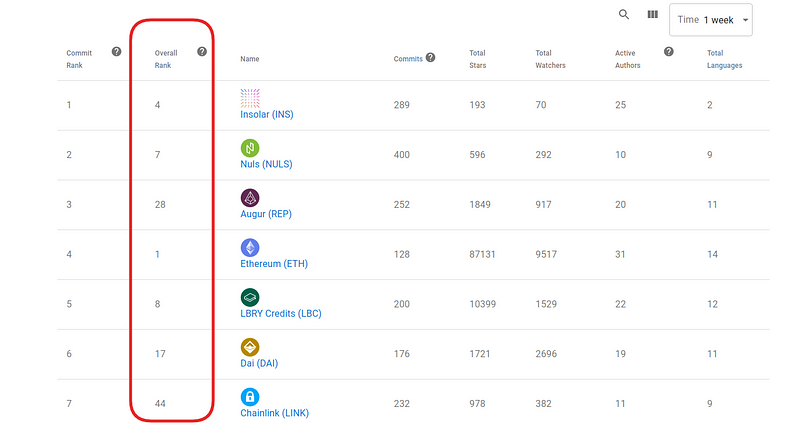Click the Nuls green logo
Screen dimensions: 800x428
point(250,148)
